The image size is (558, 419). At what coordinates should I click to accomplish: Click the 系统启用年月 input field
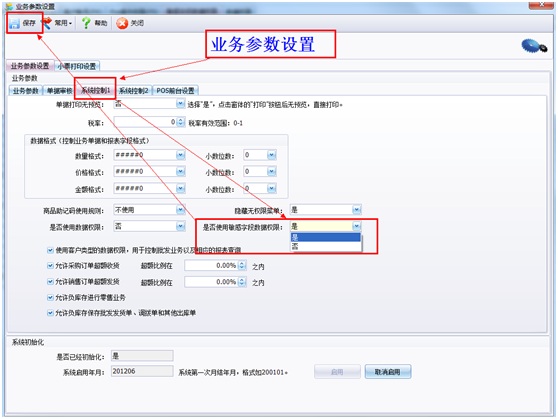click(x=142, y=371)
